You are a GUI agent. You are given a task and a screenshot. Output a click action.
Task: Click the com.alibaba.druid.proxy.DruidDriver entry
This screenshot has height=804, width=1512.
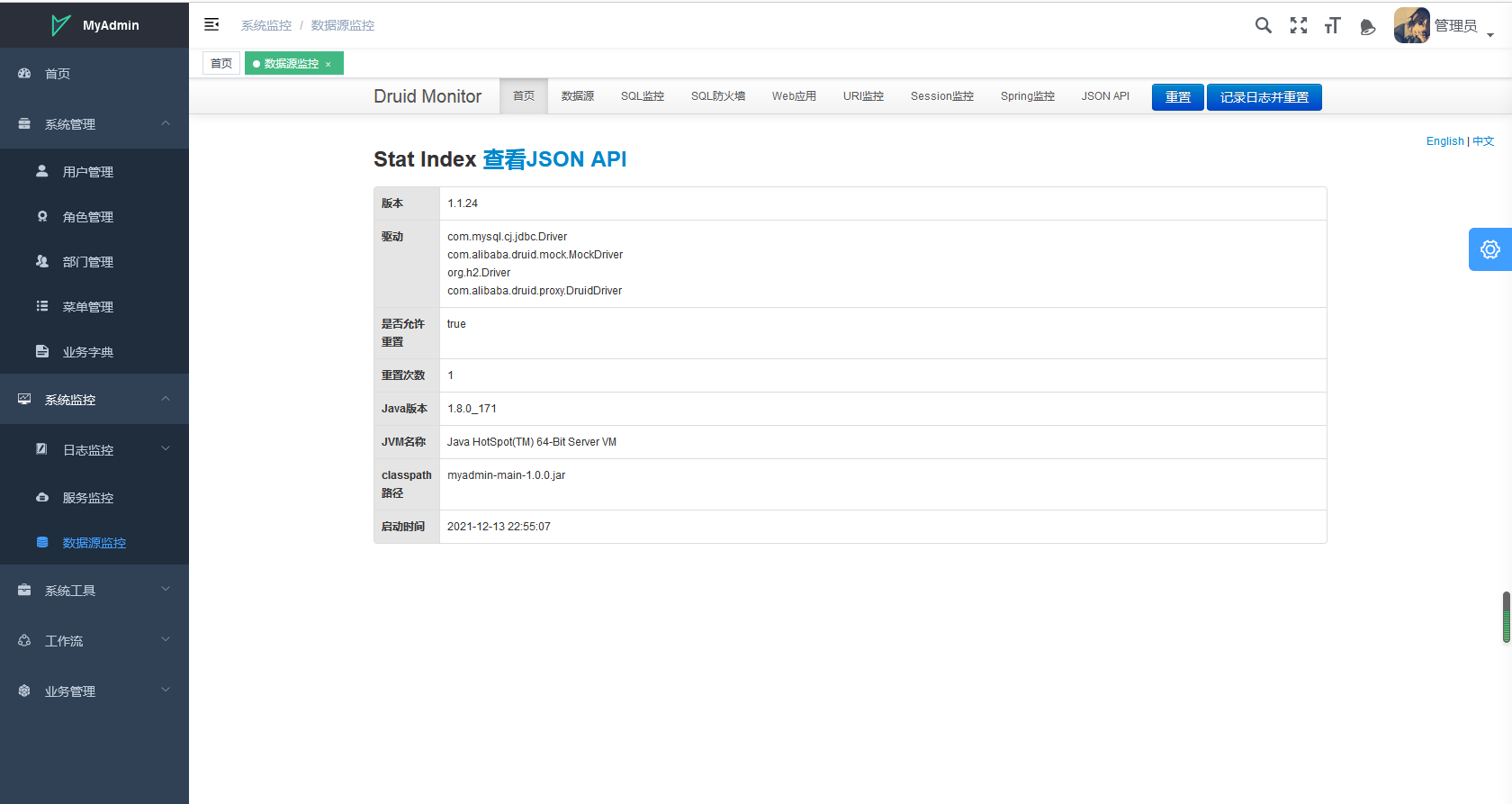[535, 291]
